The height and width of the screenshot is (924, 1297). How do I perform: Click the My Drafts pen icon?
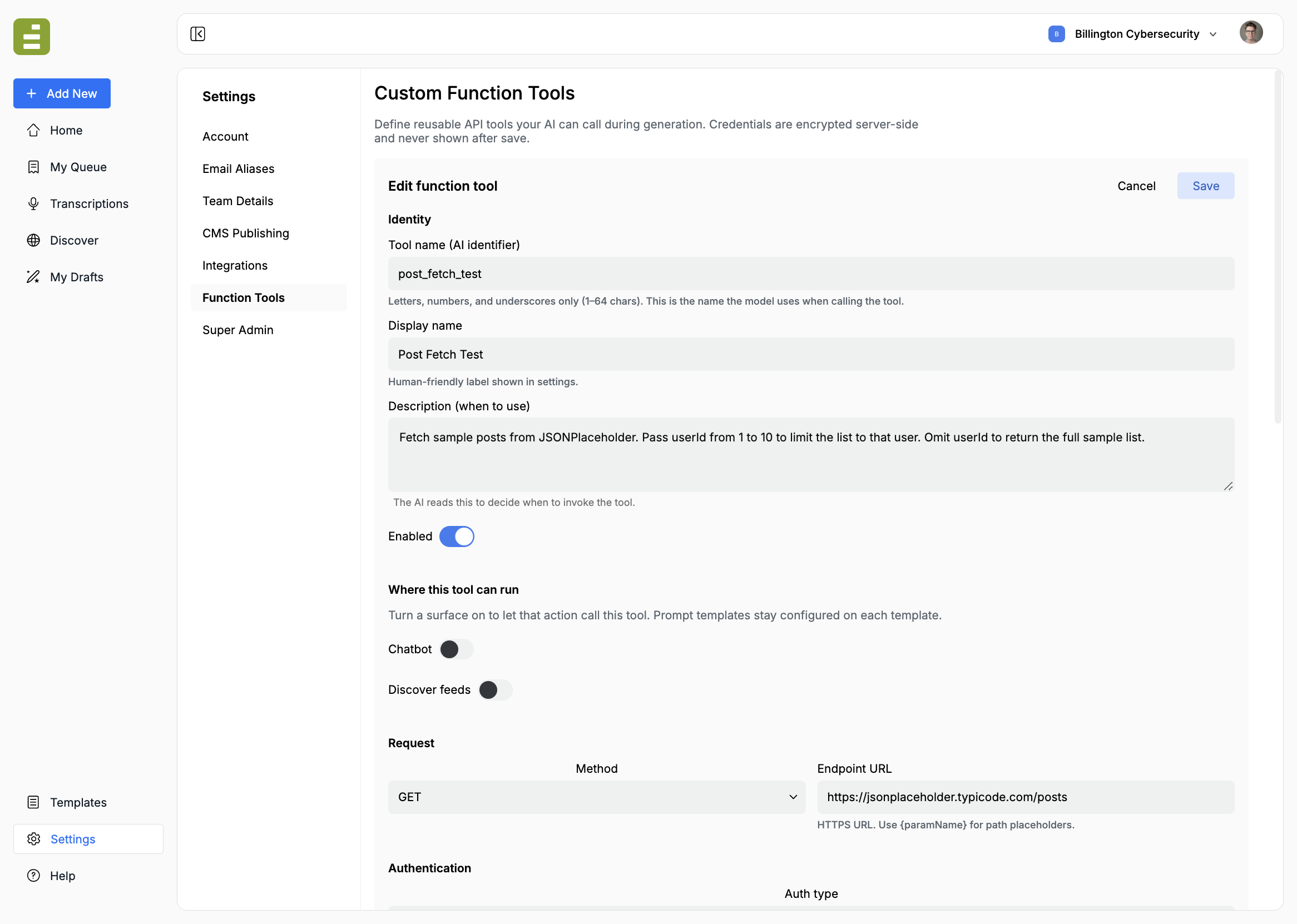coord(33,277)
